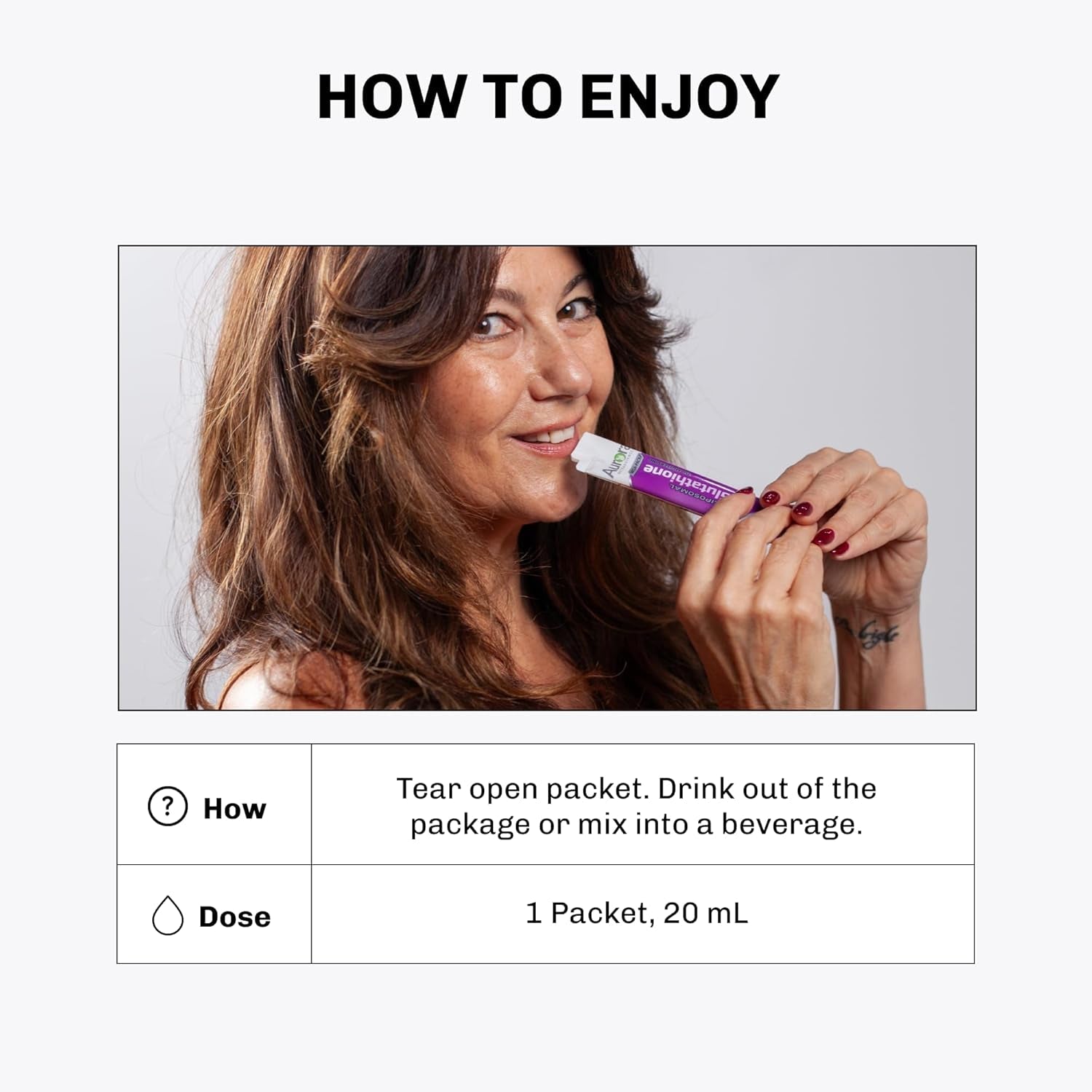1092x1092 pixels.
Task: Click the question mark icon beside How
Action: (x=167, y=807)
